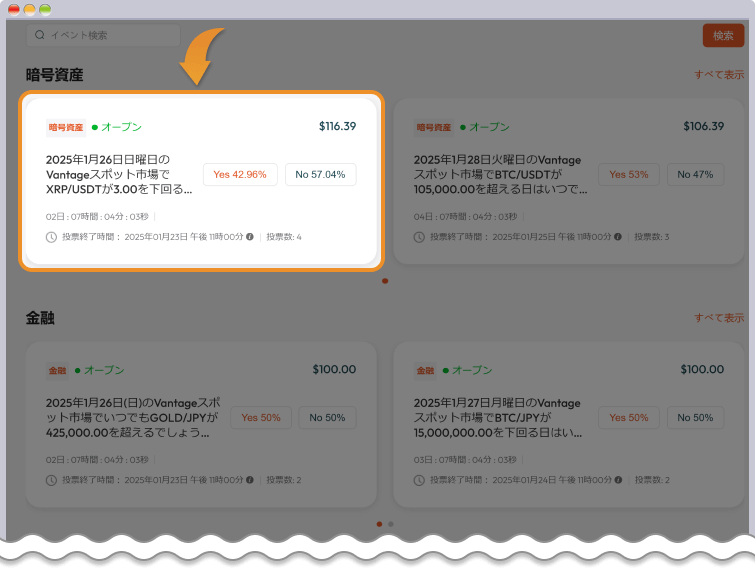Open すべて表示 for 金融 section
755x571 pixels.
719,318
